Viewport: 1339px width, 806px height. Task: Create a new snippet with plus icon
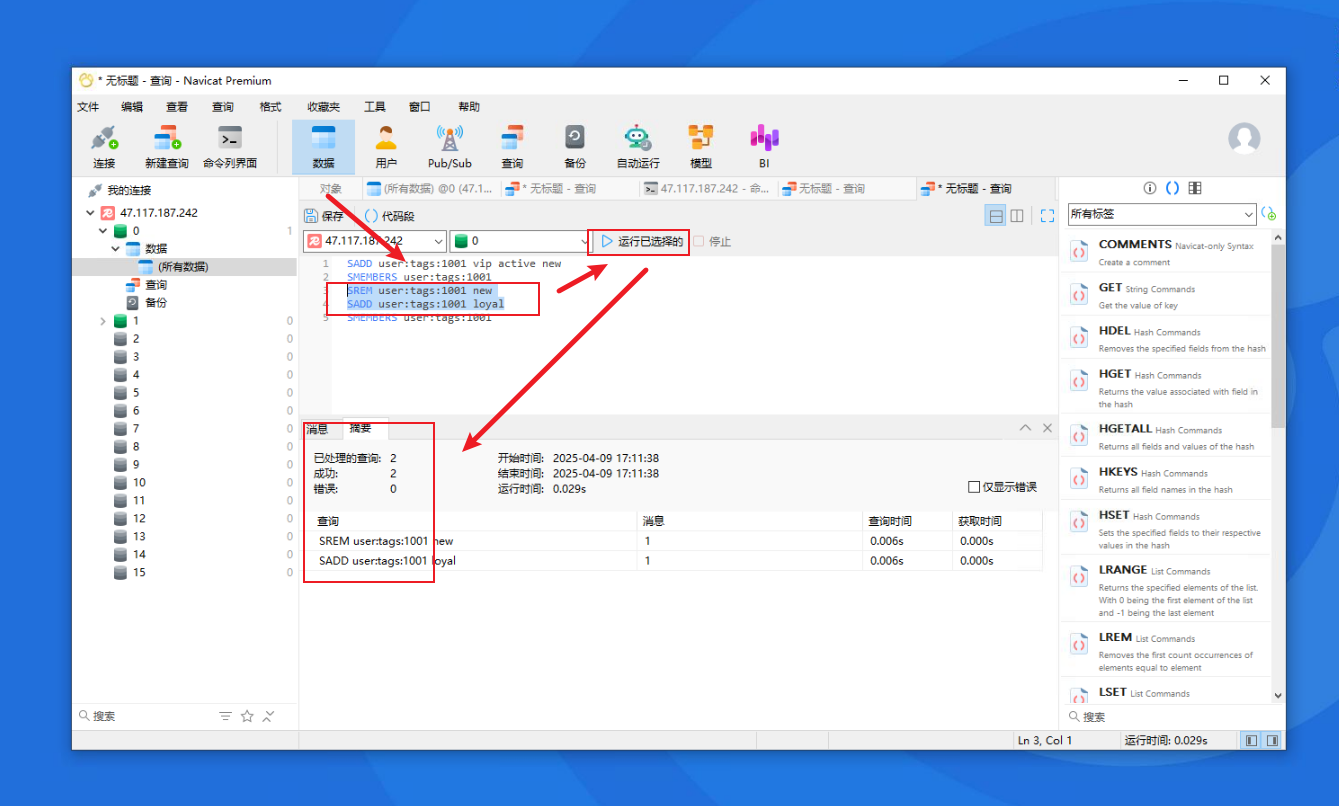[x=1269, y=214]
